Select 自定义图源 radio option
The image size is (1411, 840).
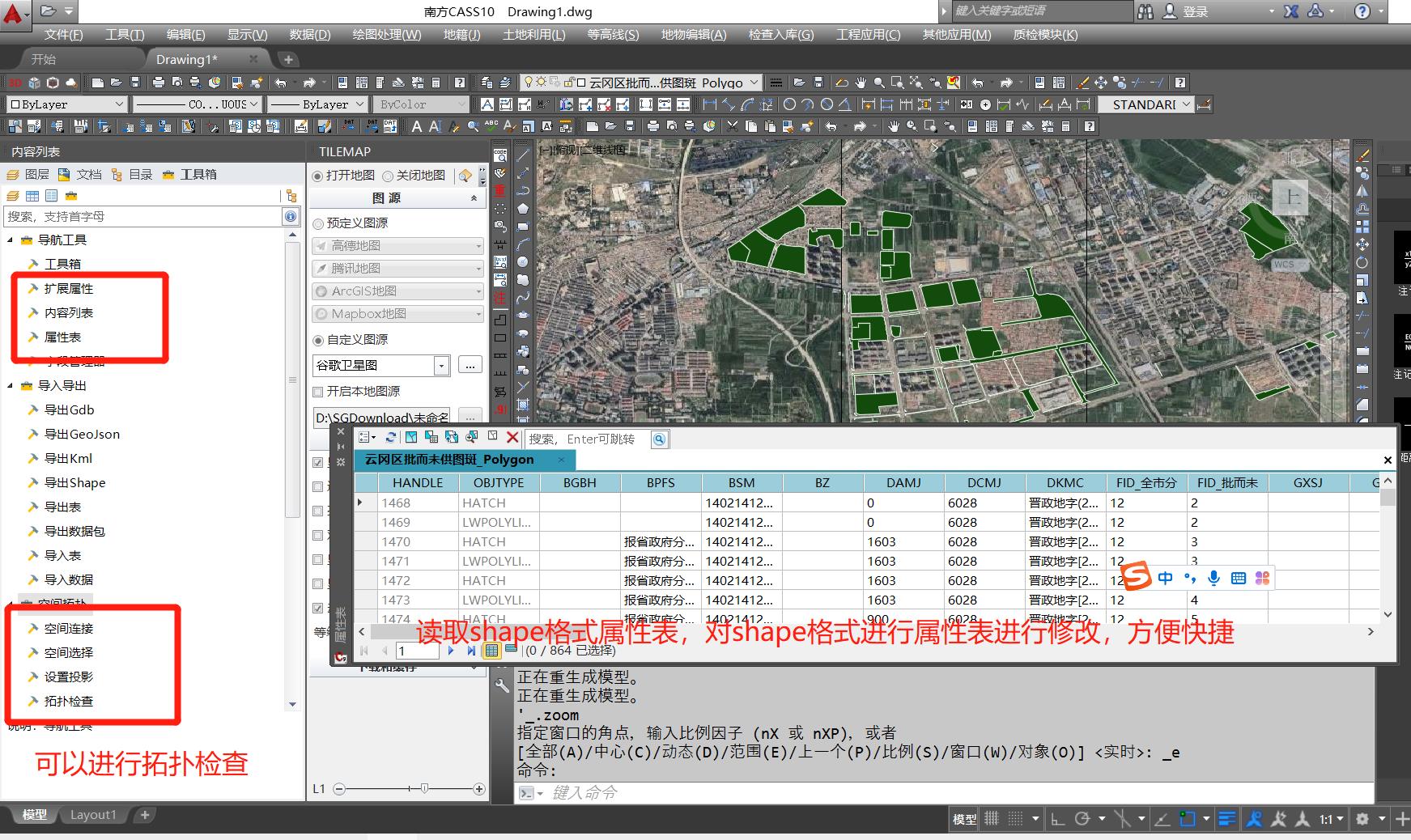tap(318, 340)
